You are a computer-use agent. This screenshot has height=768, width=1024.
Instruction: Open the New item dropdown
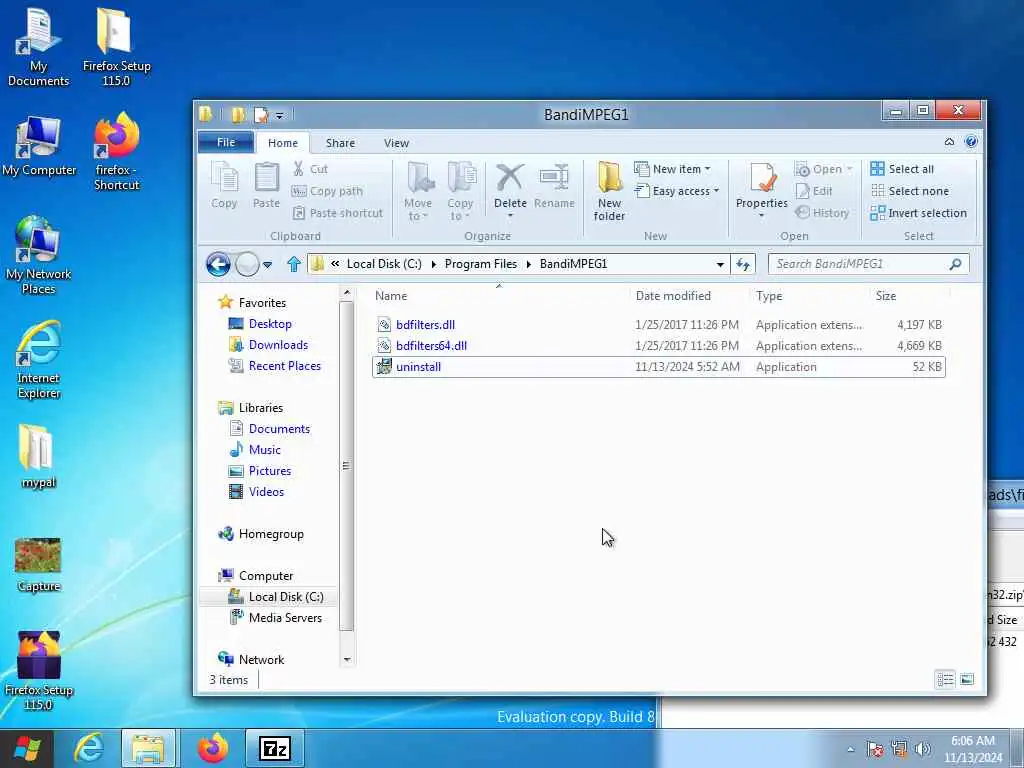[x=673, y=169]
